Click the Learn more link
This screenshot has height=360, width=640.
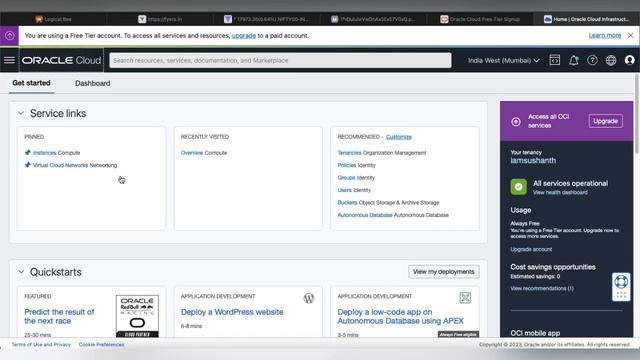pyautogui.click(x=604, y=36)
